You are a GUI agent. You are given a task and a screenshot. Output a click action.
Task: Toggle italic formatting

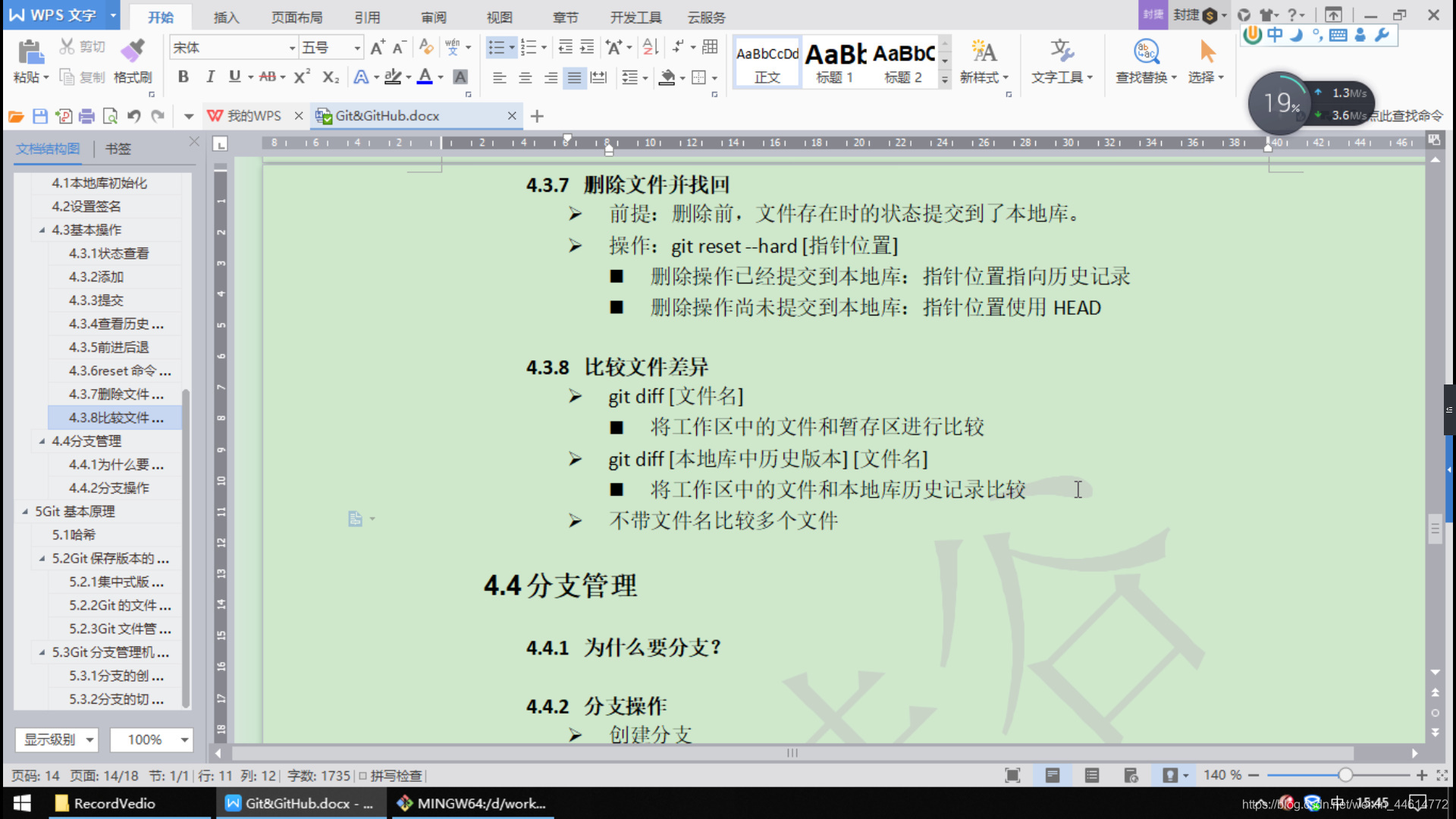click(209, 77)
